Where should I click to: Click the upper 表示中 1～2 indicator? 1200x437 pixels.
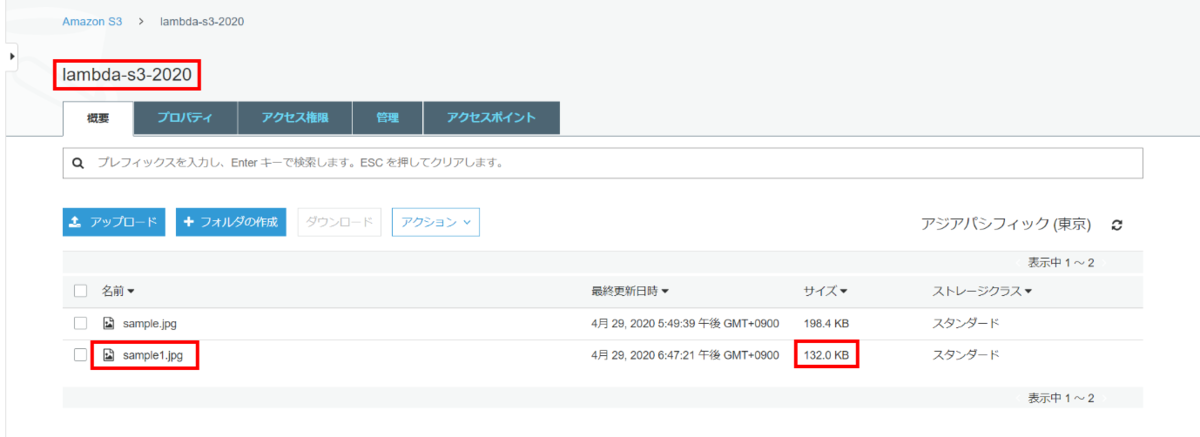(x=1061, y=262)
